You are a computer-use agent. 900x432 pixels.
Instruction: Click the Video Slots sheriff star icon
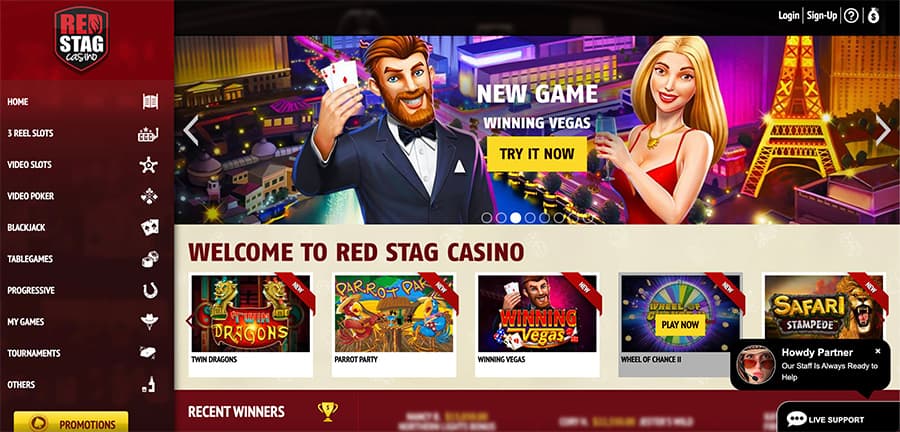click(x=148, y=165)
